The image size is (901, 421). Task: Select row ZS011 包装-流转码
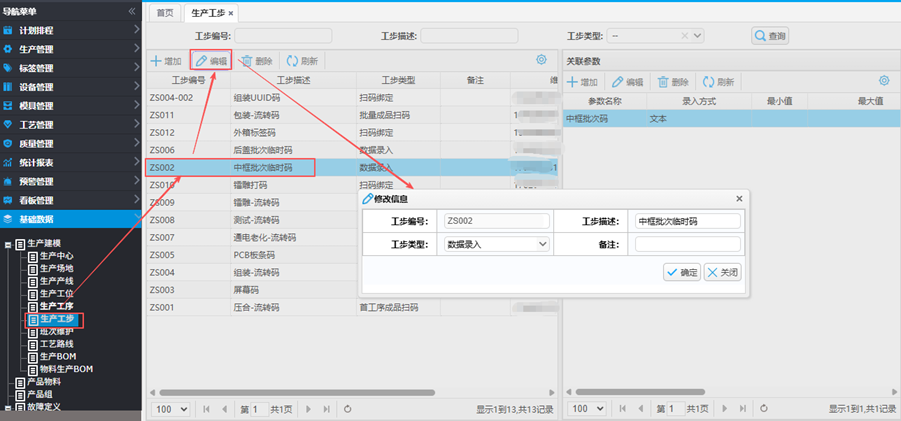coord(352,115)
